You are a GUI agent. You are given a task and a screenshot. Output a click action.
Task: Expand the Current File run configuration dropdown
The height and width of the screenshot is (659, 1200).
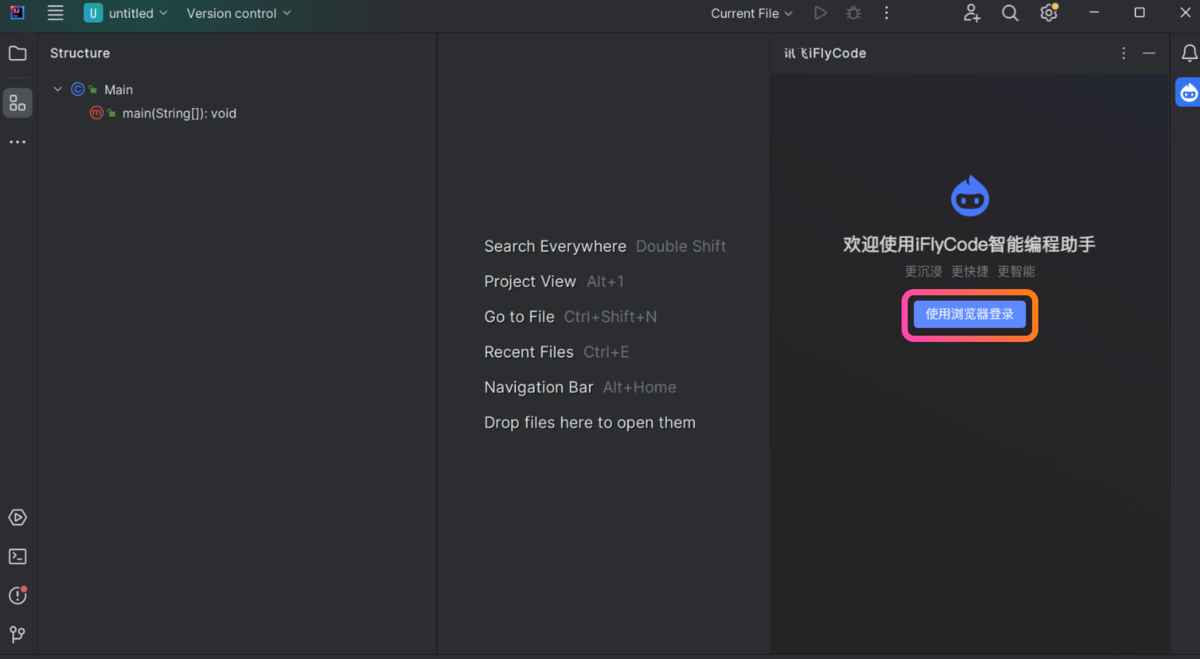(751, 13)
